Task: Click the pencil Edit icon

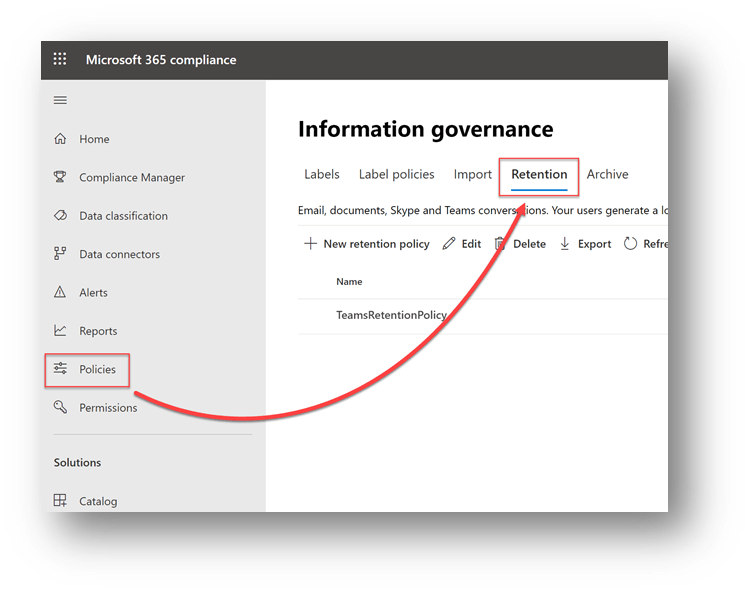Action: click(449, 243)
